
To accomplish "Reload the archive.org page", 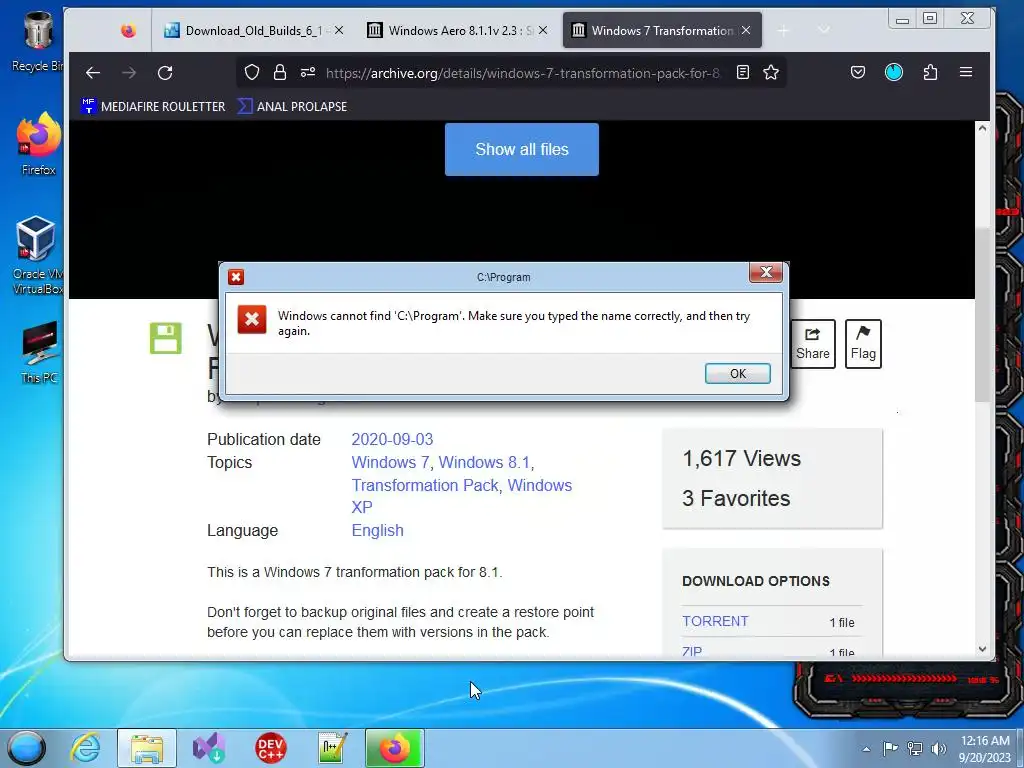I will coord(165,72).
